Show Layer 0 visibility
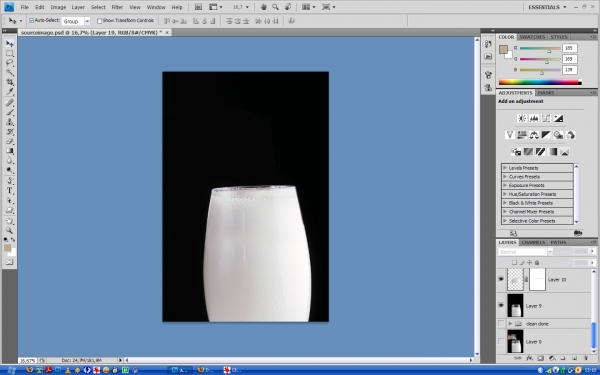Image resolution: width=600 pixels, height=375 pixels. (501, 341)
